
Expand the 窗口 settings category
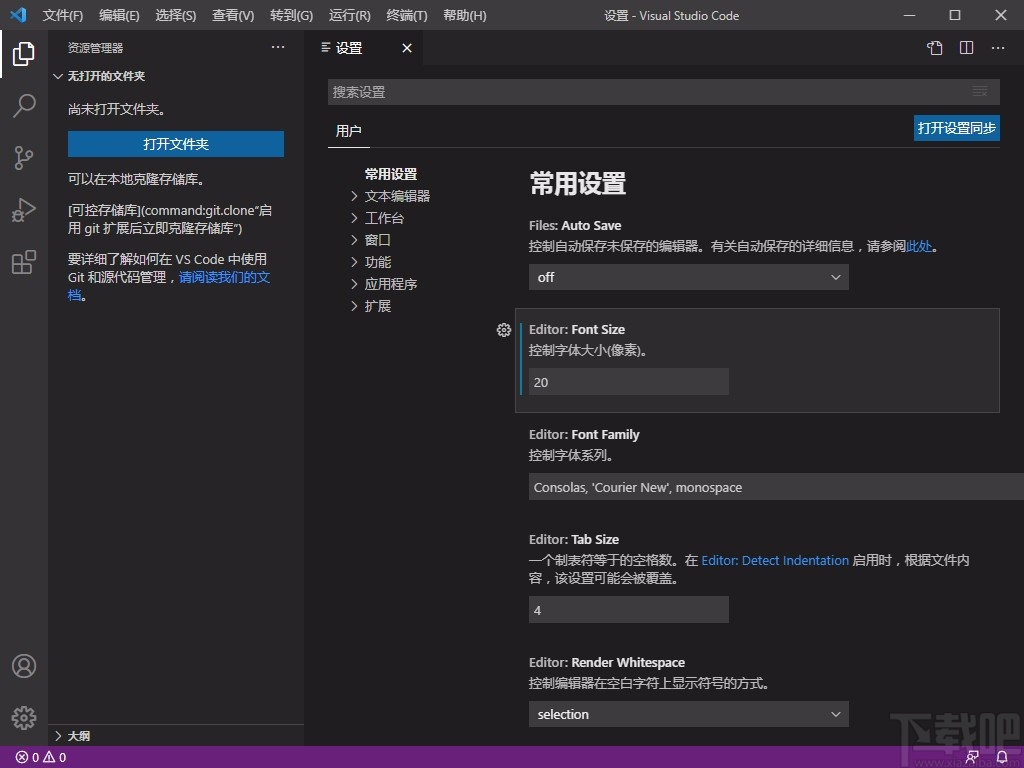point(371,240)
